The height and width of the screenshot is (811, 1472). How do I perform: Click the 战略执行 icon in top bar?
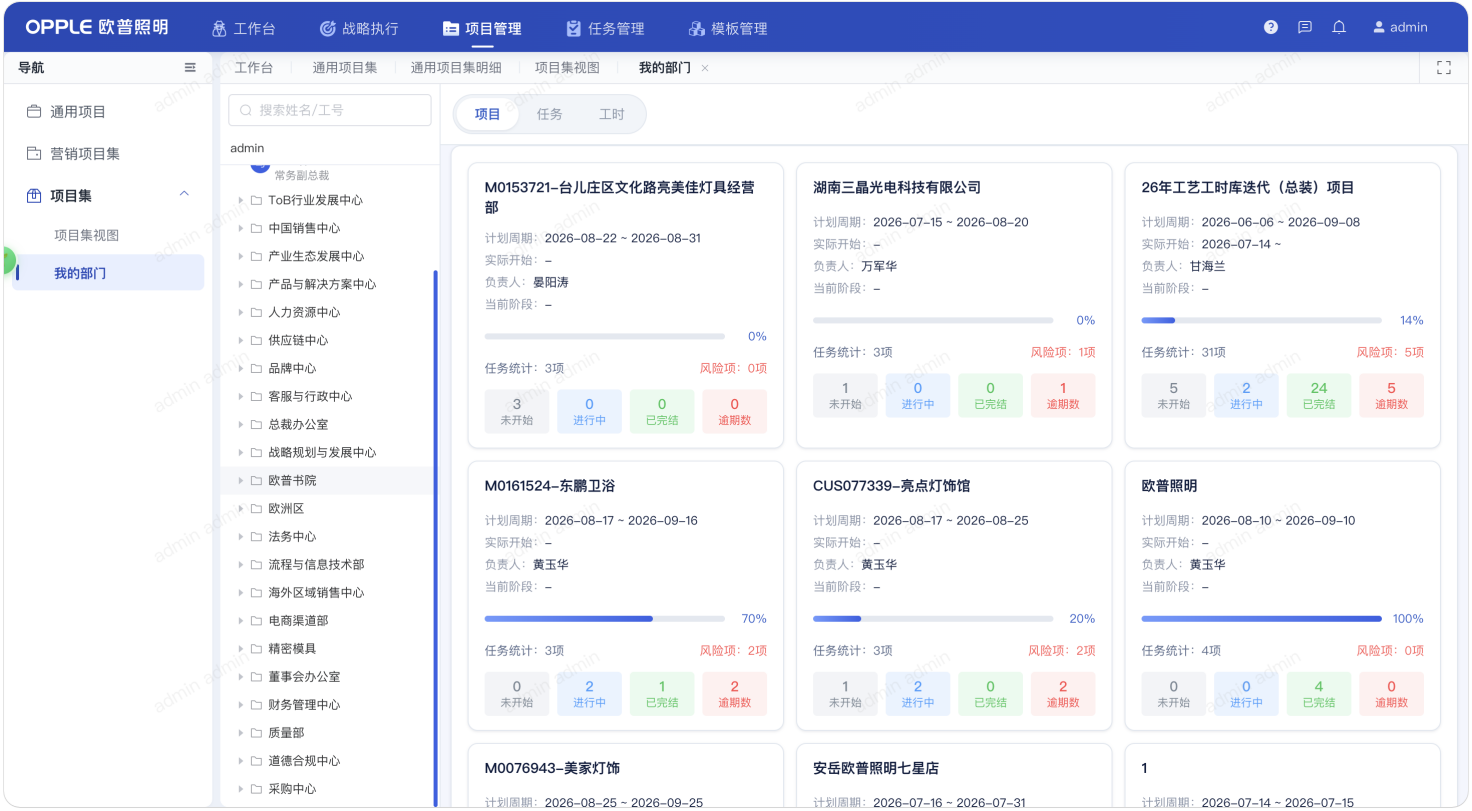tap(327, 28)
